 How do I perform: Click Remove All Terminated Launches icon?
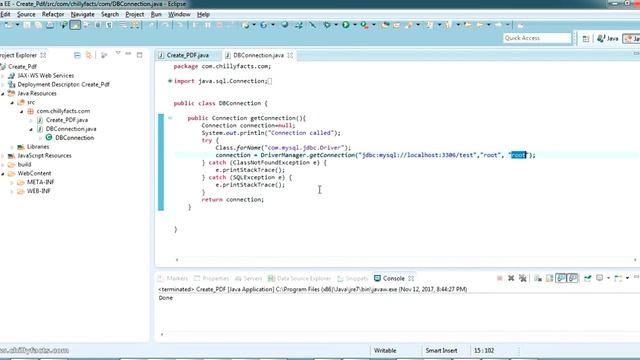[x=523, y=278]
